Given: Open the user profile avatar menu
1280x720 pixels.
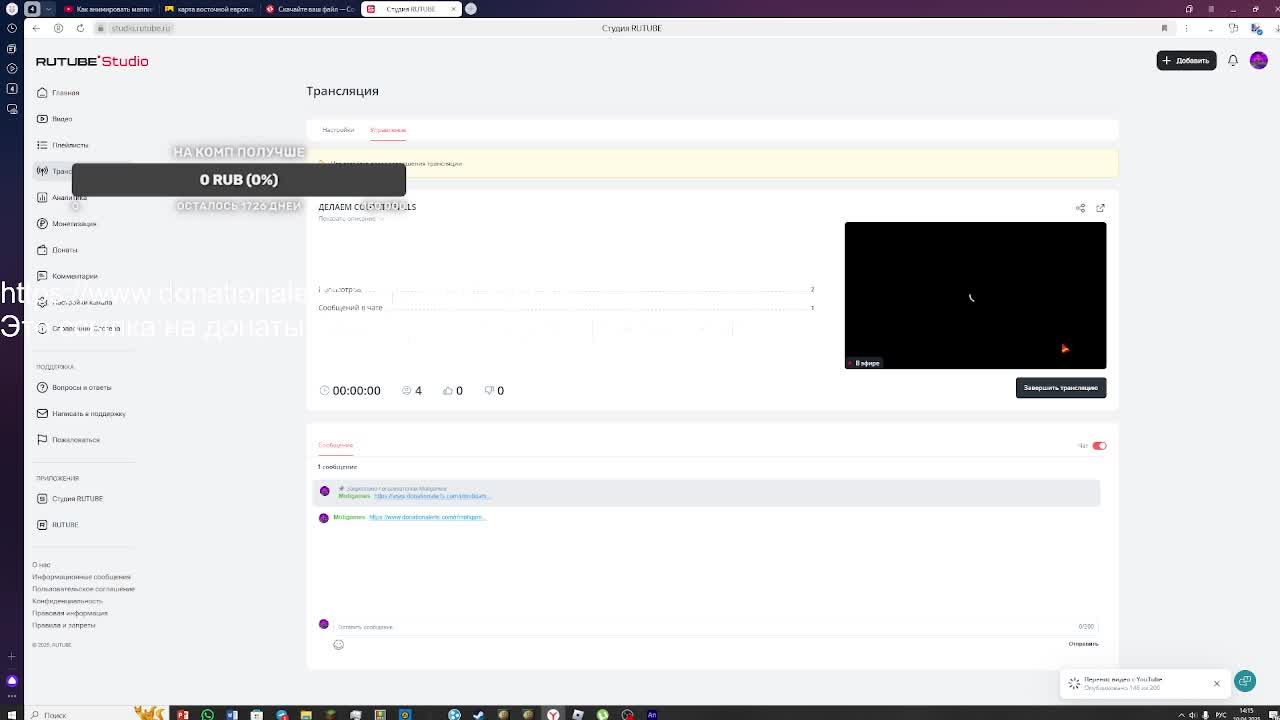Looking at the screenshot, I should [1258, 60].
